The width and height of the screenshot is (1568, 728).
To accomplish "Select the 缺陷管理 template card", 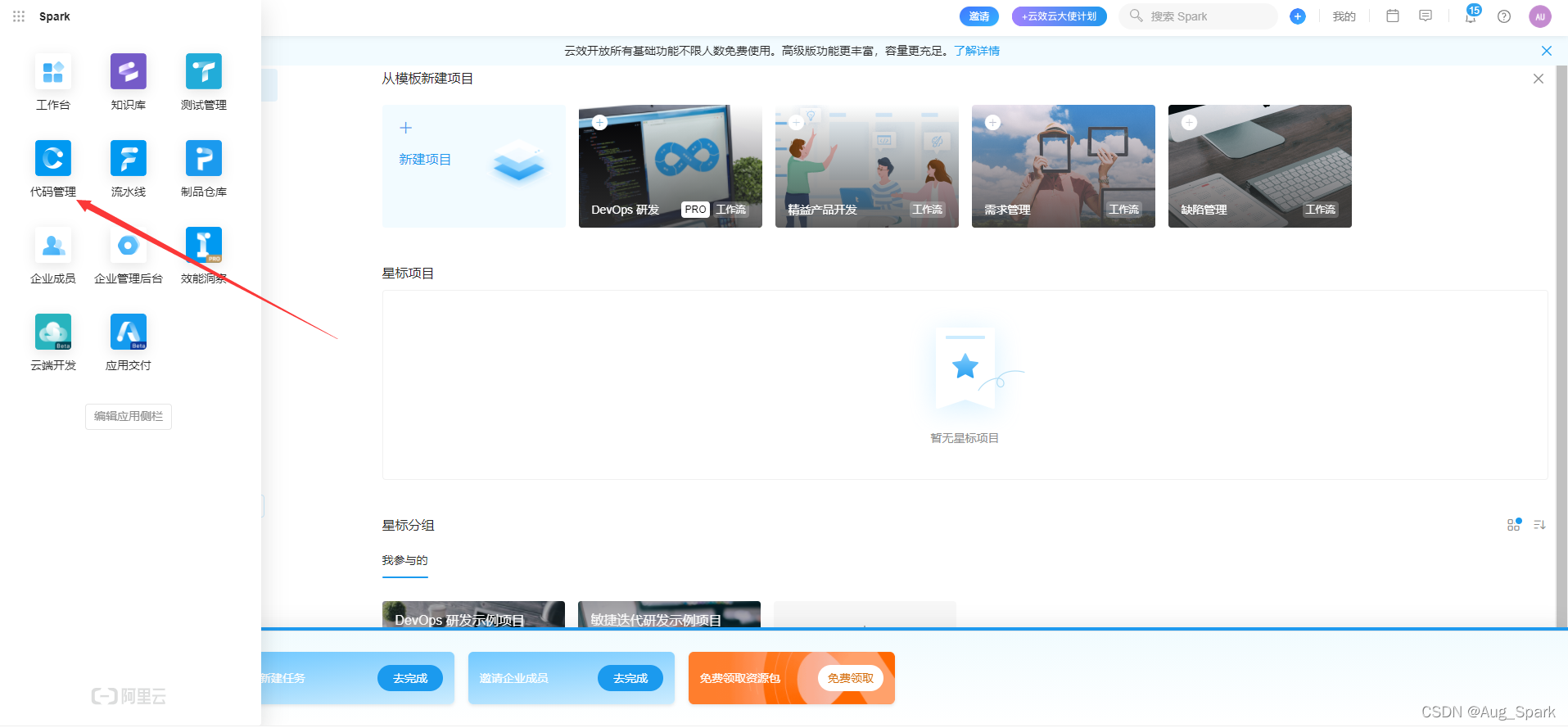I will (1260, 166).
